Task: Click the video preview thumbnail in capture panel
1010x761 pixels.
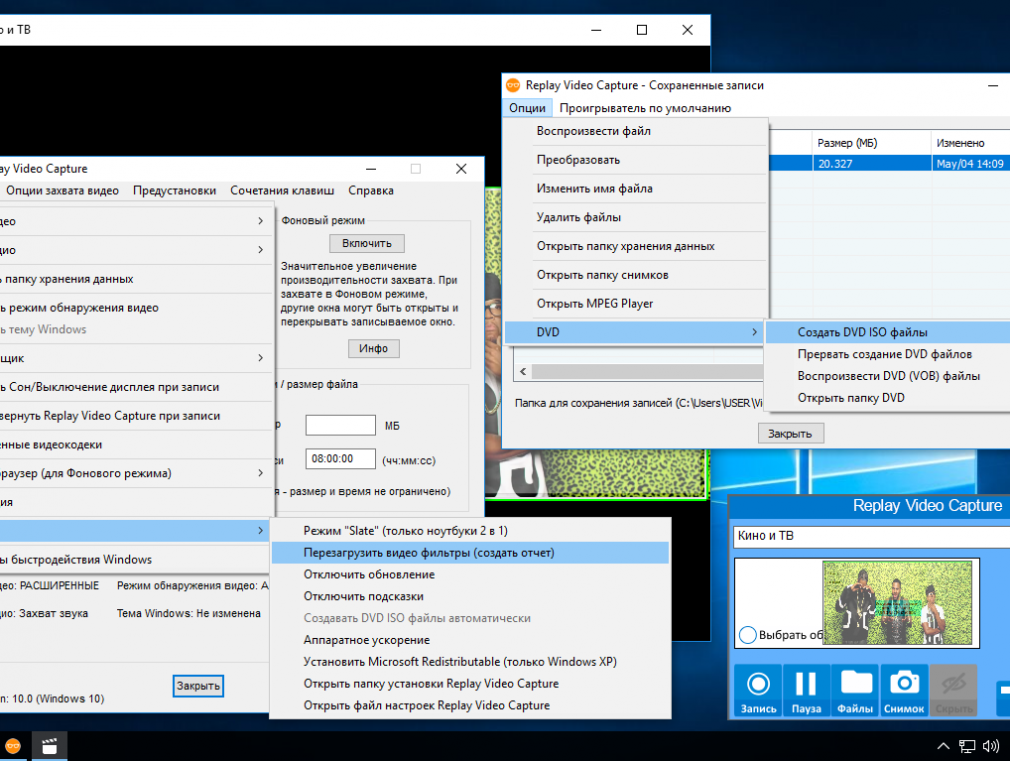Action: point(897,603)
